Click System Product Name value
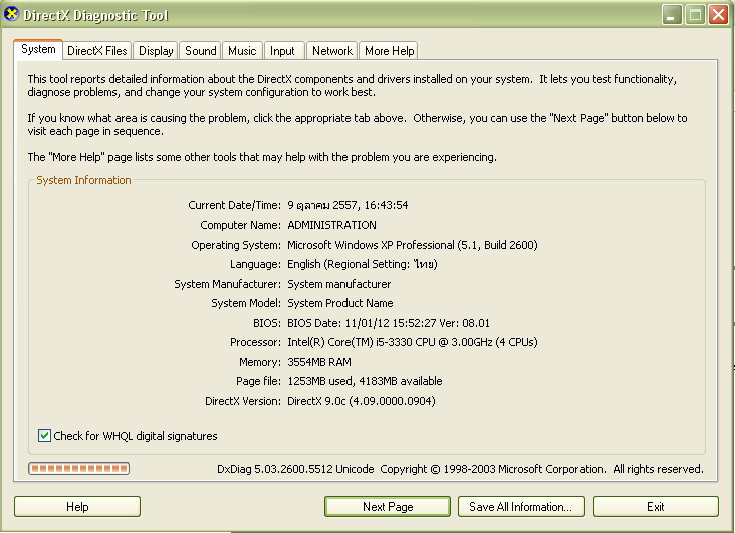 click(340, 303)
